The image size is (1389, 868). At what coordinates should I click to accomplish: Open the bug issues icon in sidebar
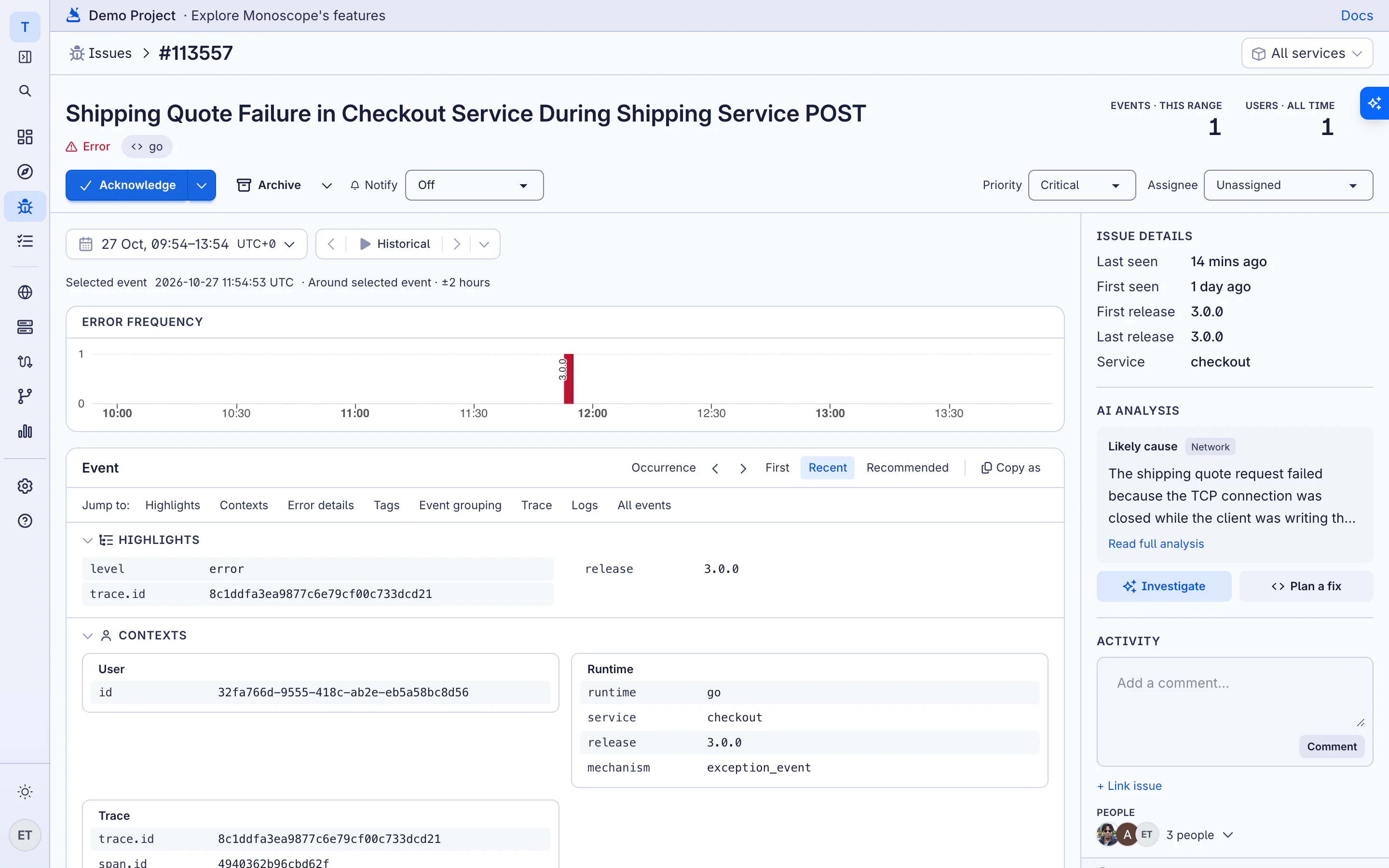25,207
